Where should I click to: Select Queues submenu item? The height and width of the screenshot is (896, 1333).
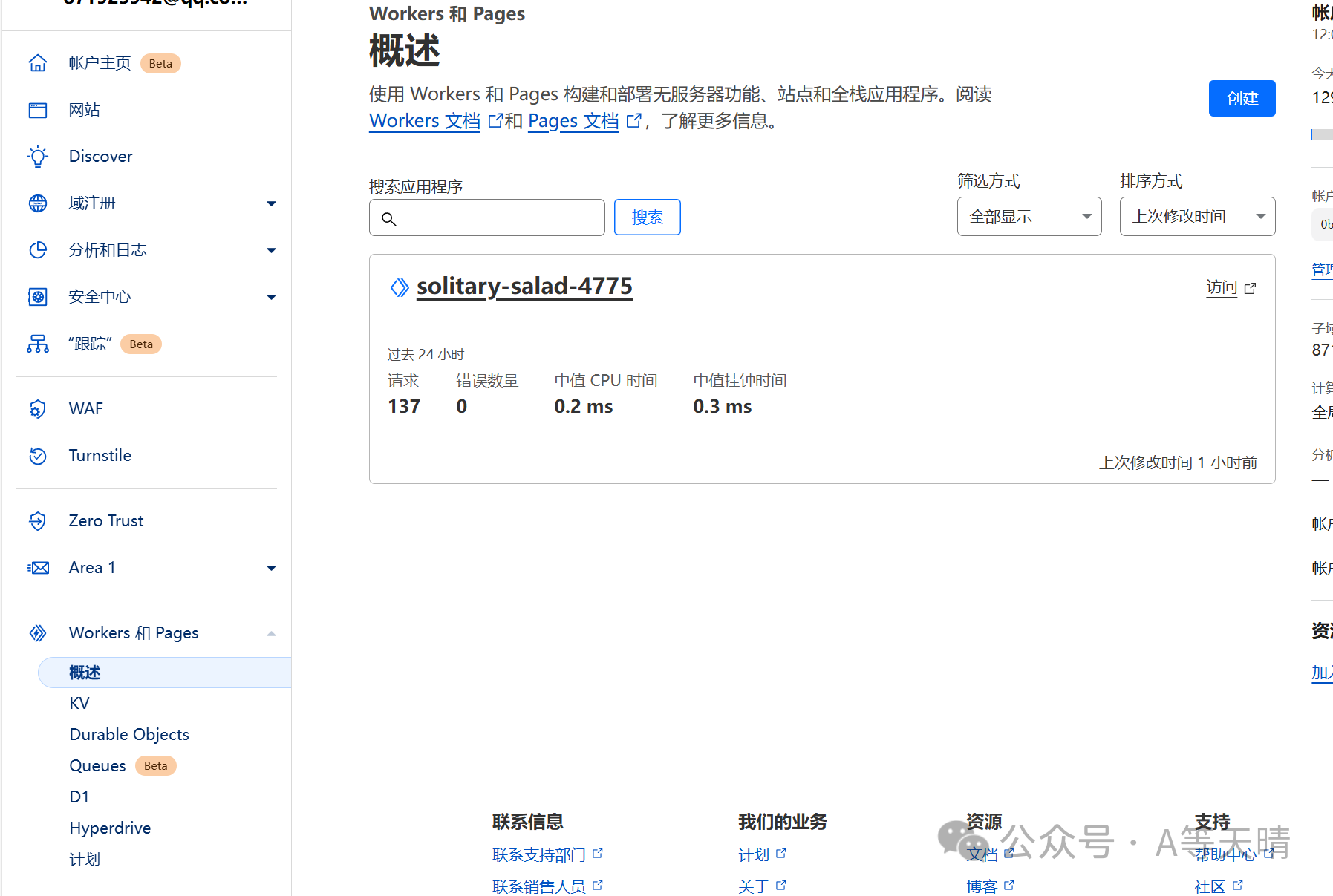(97, 766)
